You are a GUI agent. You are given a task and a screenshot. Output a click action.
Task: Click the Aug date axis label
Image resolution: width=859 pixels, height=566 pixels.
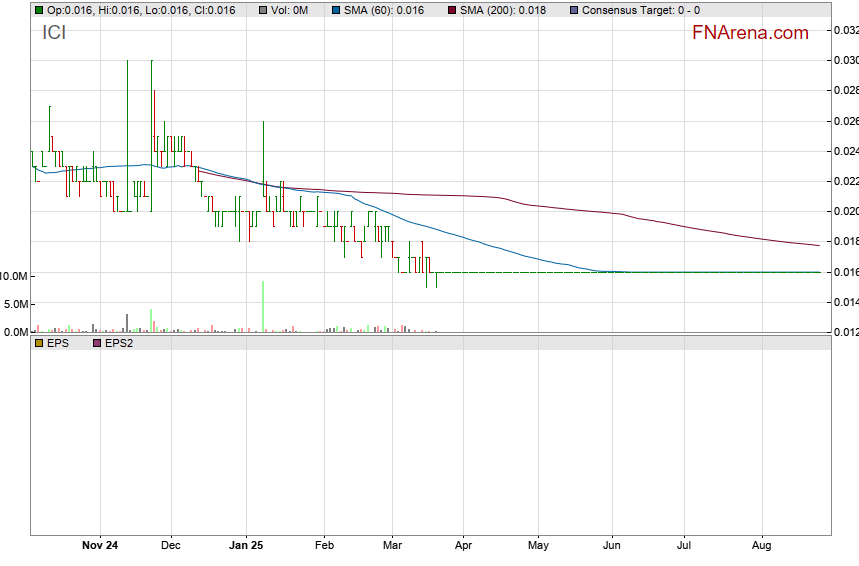click(761, 546)
